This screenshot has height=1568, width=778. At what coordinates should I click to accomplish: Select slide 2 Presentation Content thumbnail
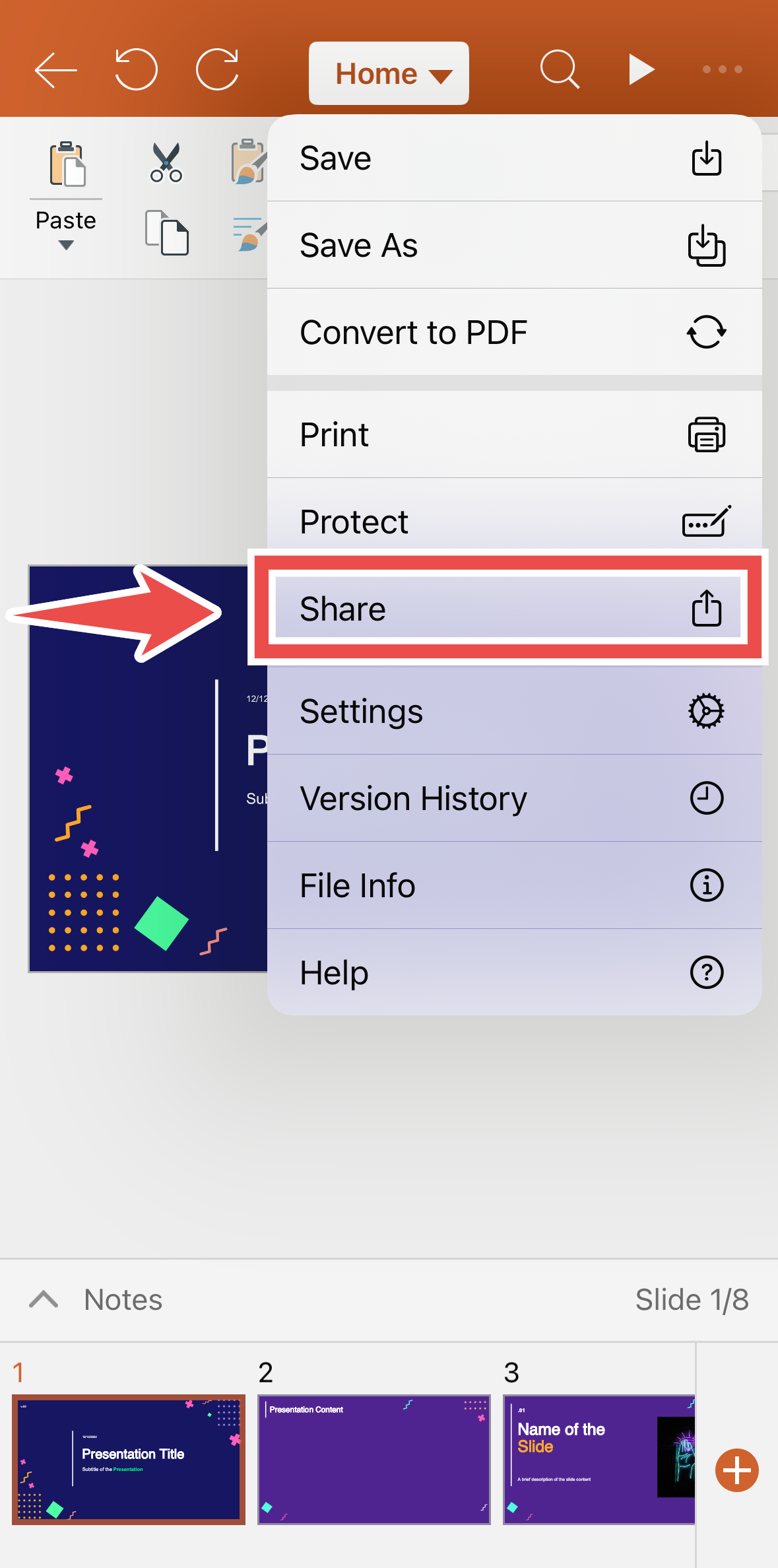tap(374, 1460)
